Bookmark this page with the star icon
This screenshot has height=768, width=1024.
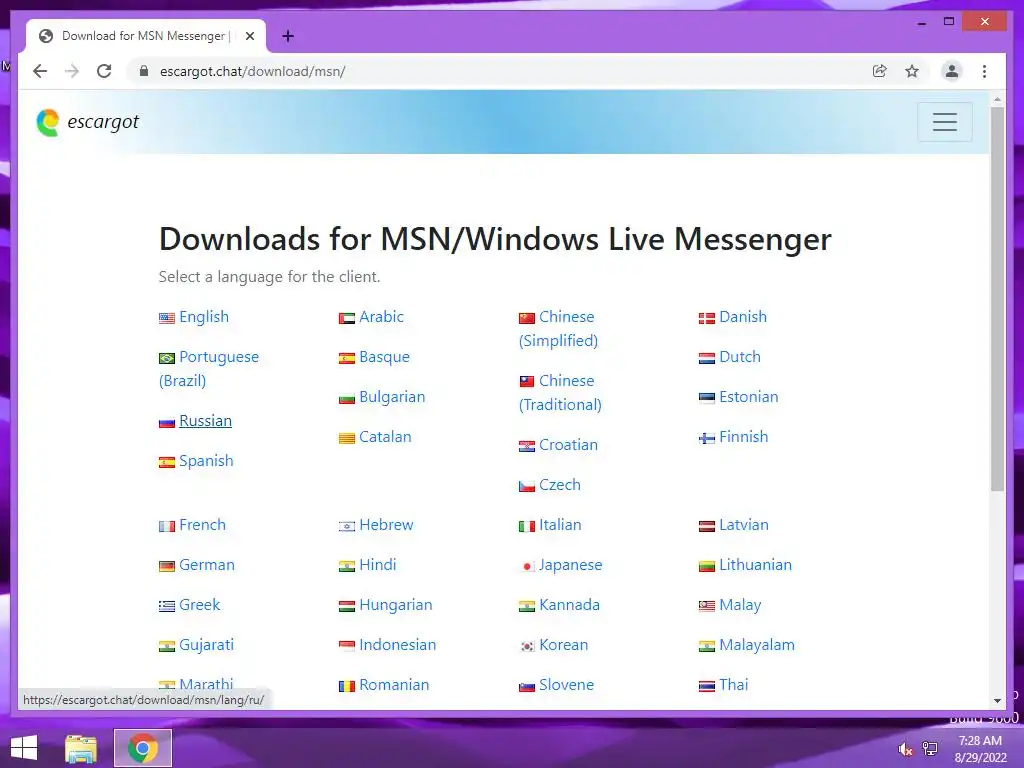point(912,71)
